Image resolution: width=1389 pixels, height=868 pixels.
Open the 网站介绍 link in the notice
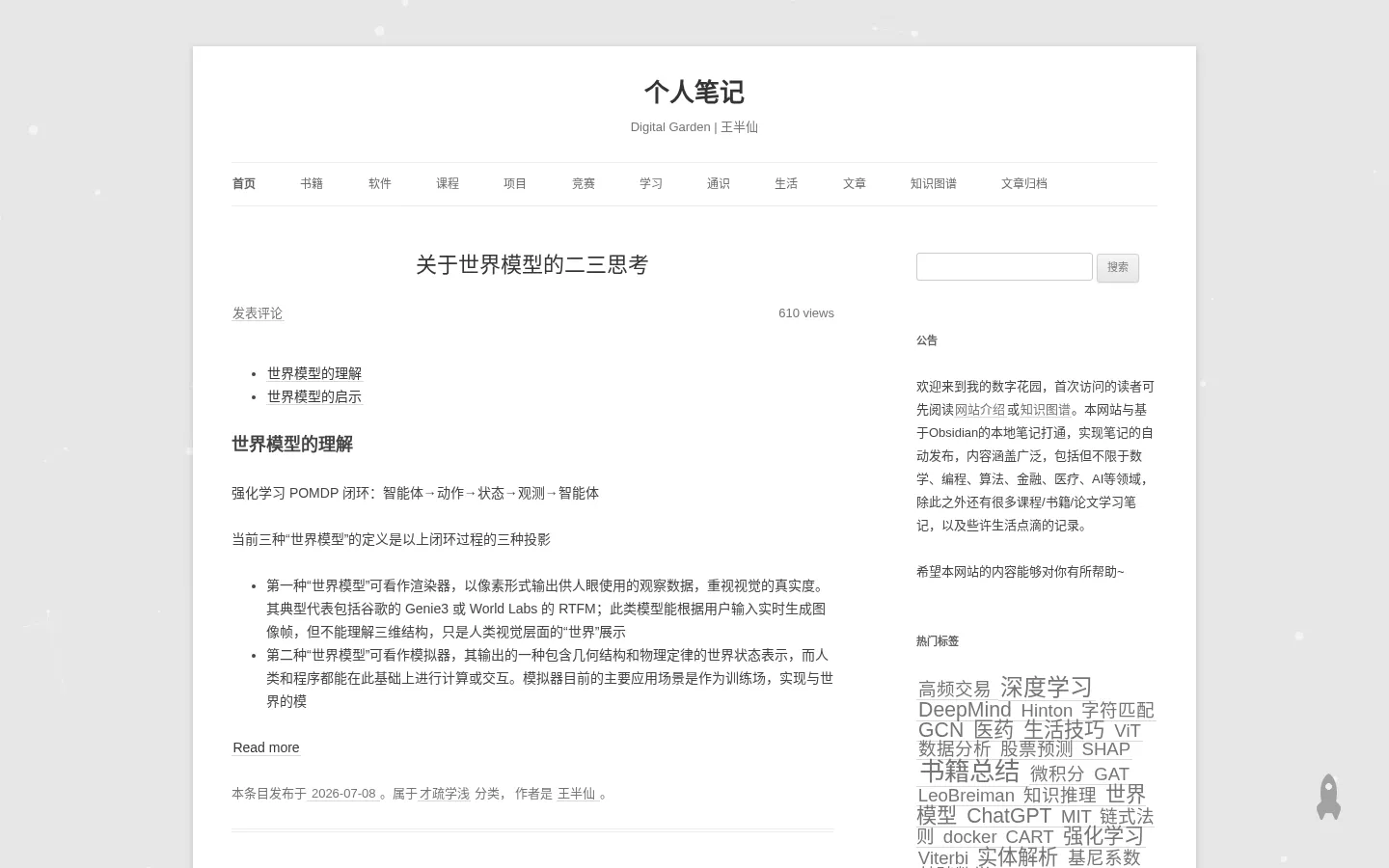980,410
